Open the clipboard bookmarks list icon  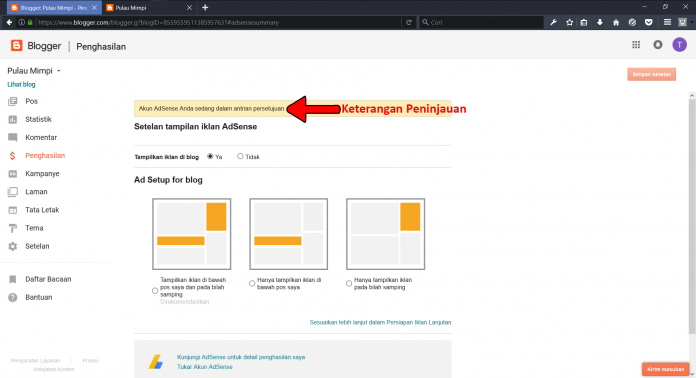pos(584,22)
